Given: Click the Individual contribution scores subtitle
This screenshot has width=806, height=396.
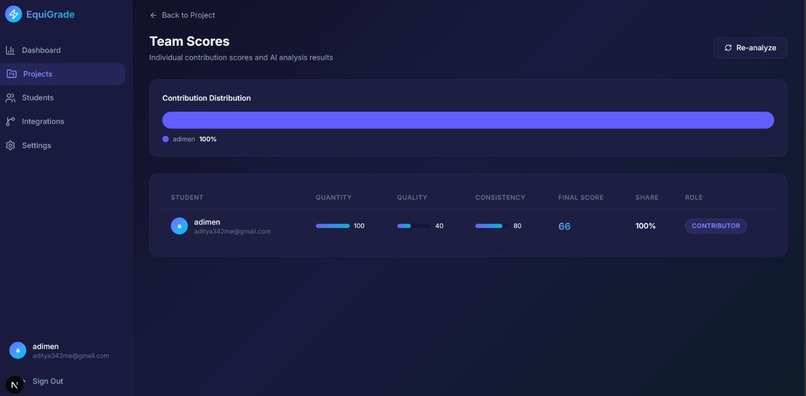Looking at the screenshot, I should click(241, 58).
